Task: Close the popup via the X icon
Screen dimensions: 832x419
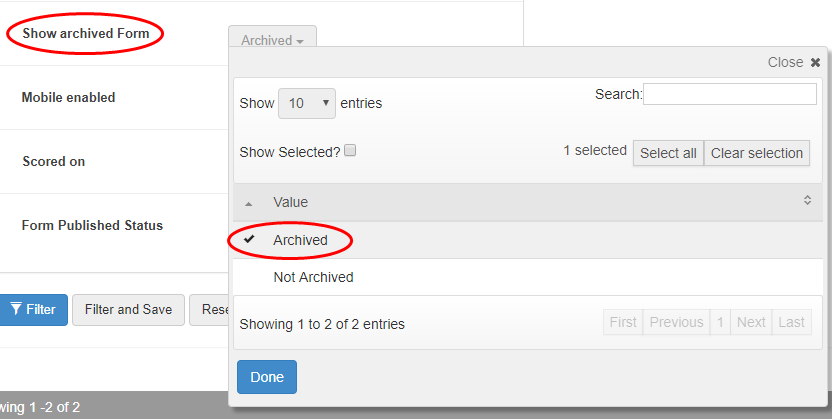Action: pos(816,62)
